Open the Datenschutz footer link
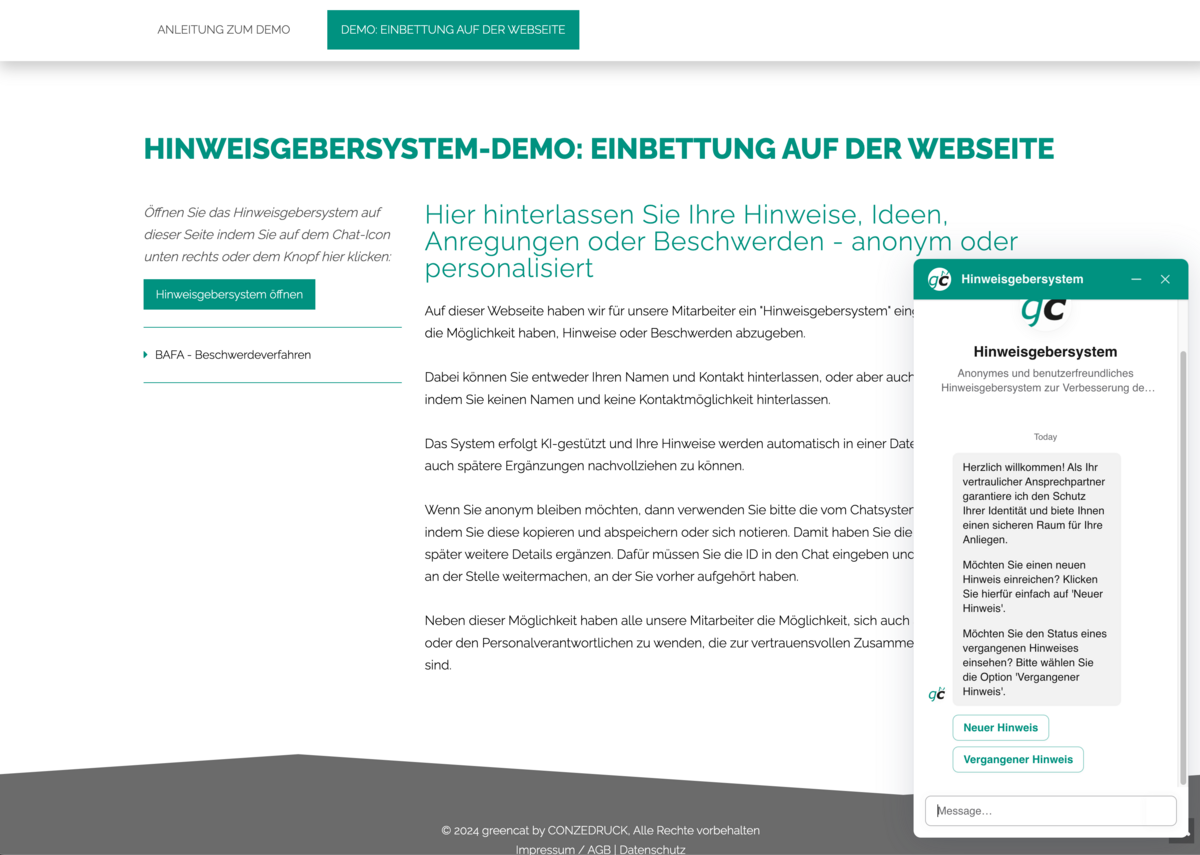This screenshot has height=855, width=1200. point(652,849)
